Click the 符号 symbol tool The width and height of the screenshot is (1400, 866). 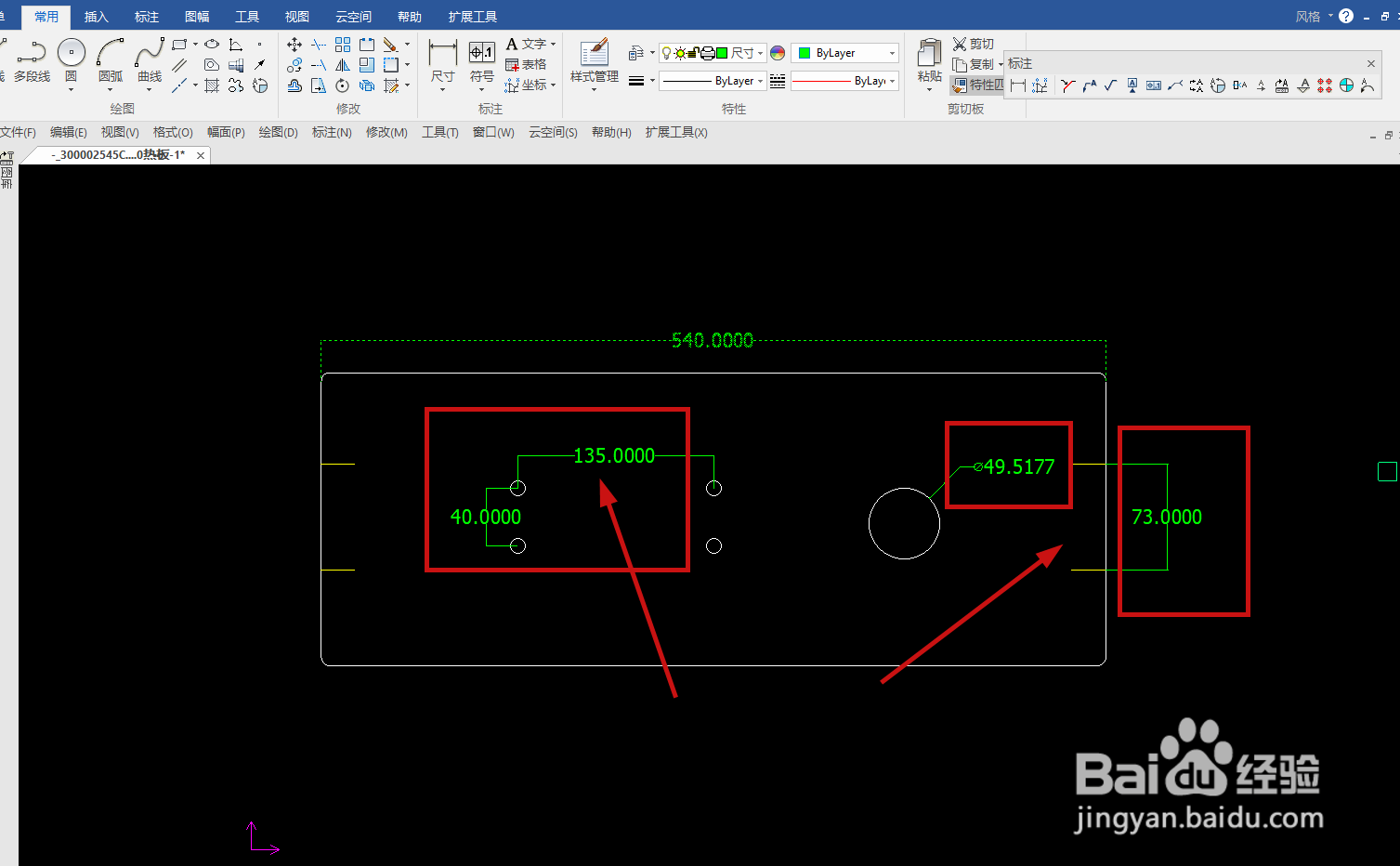482,61
